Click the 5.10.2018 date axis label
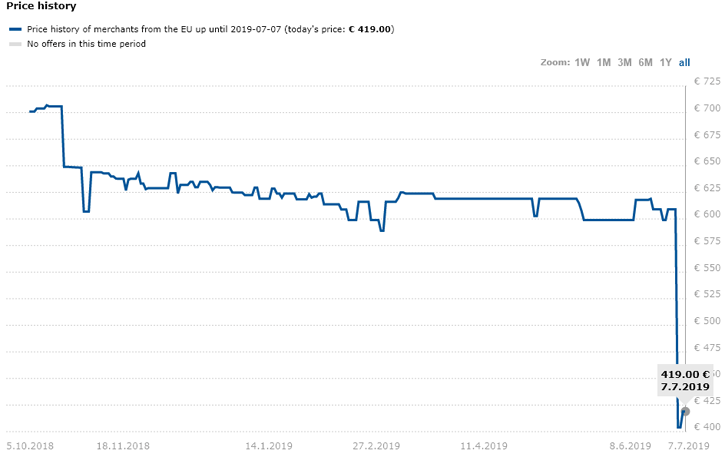The image size is (725, 457). [x=30, y=446]
